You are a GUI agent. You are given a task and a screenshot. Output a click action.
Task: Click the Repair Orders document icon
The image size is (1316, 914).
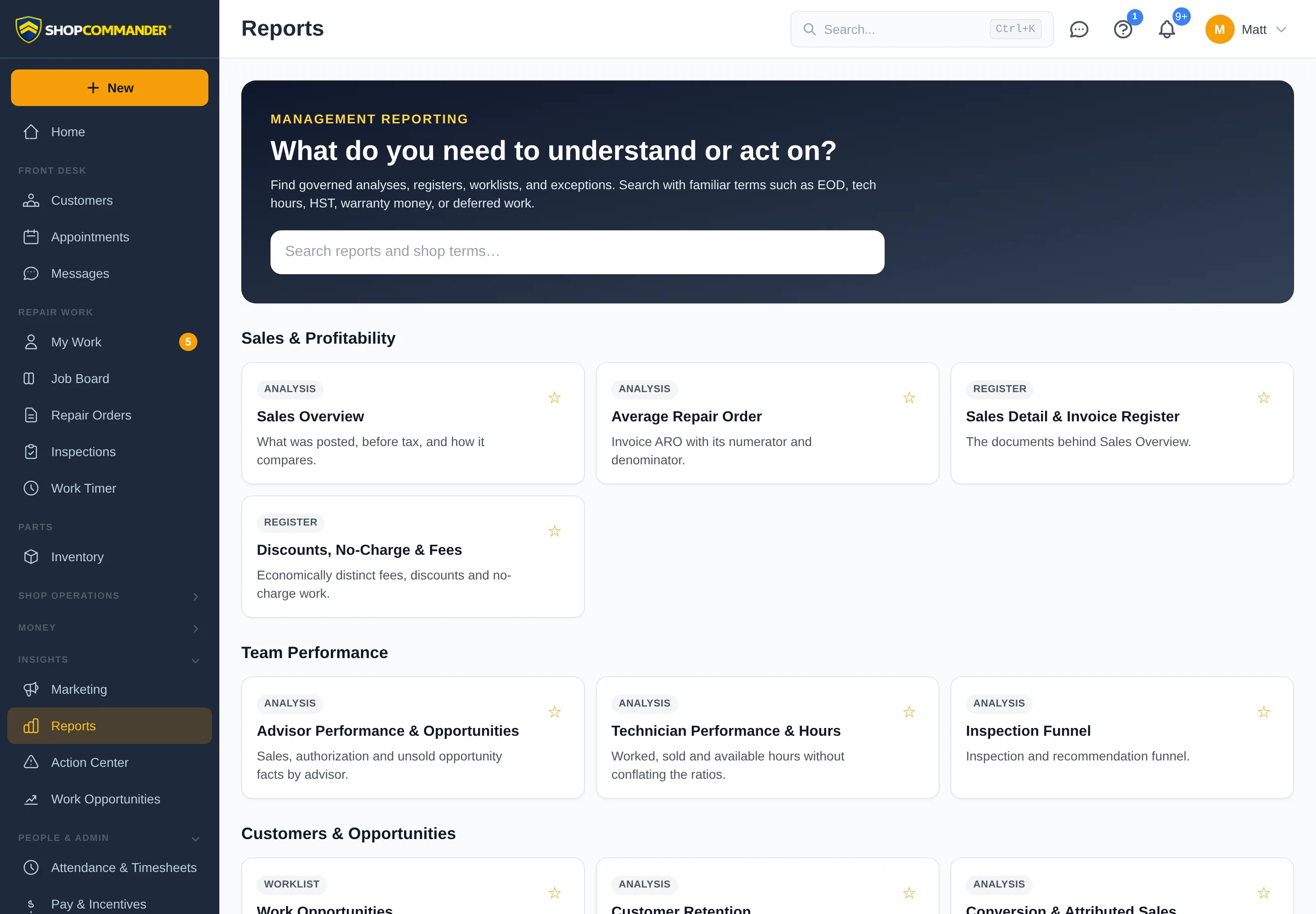pos(31,415)
